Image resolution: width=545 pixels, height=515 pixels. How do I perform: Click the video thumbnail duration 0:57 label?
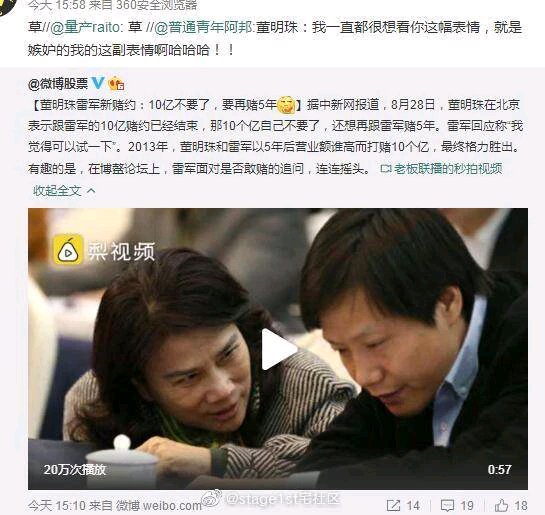click(x=499, y=469)
